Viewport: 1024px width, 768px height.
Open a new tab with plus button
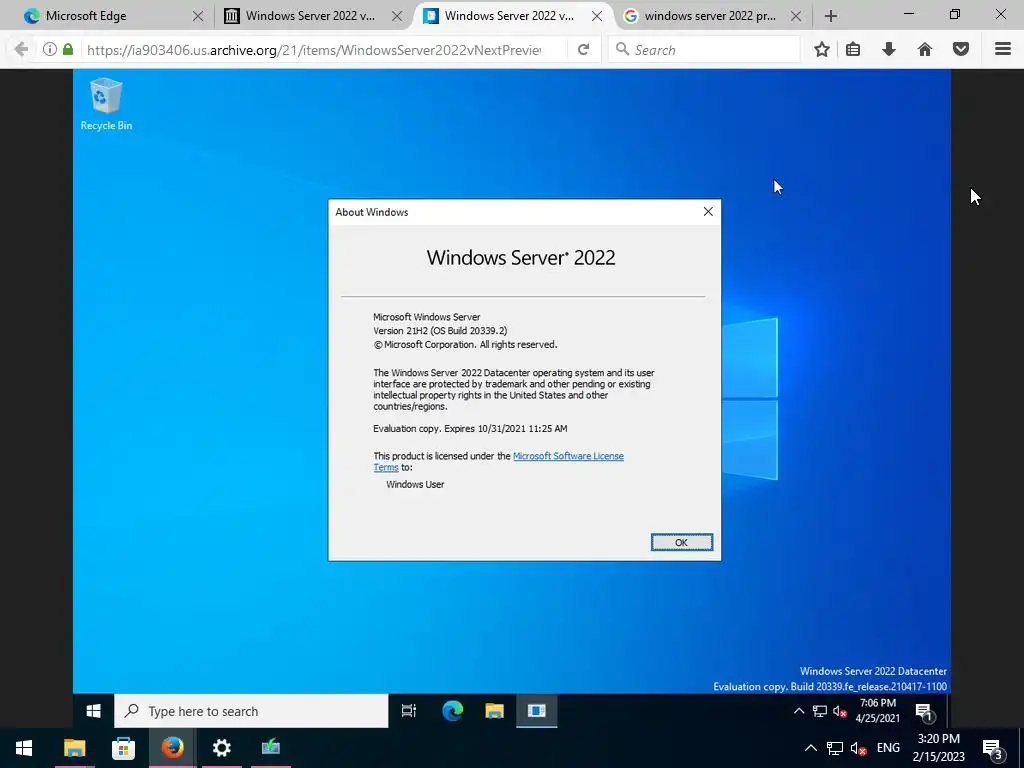pyautogui.click(x=830, y=16)
